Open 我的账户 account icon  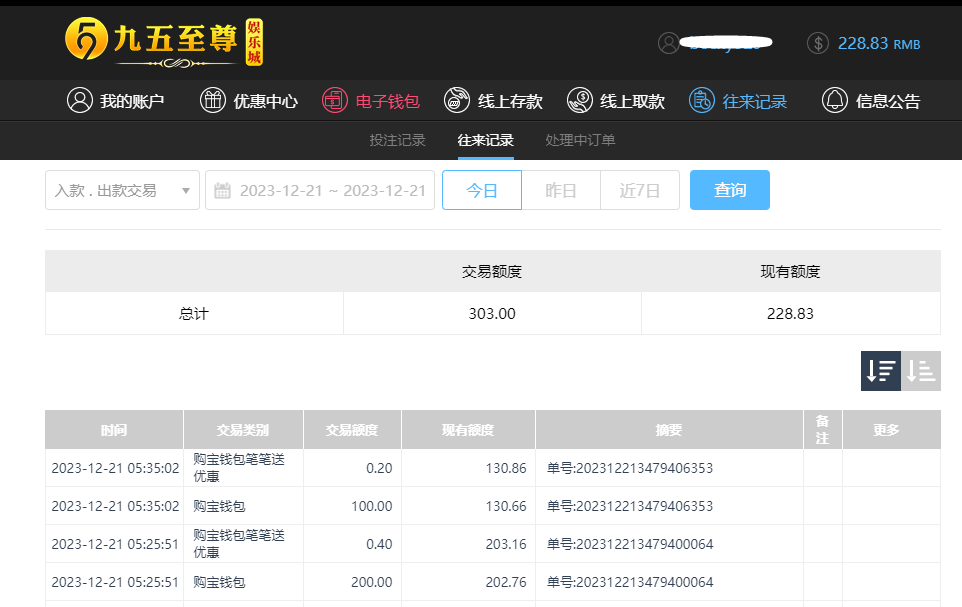(79, 101)
